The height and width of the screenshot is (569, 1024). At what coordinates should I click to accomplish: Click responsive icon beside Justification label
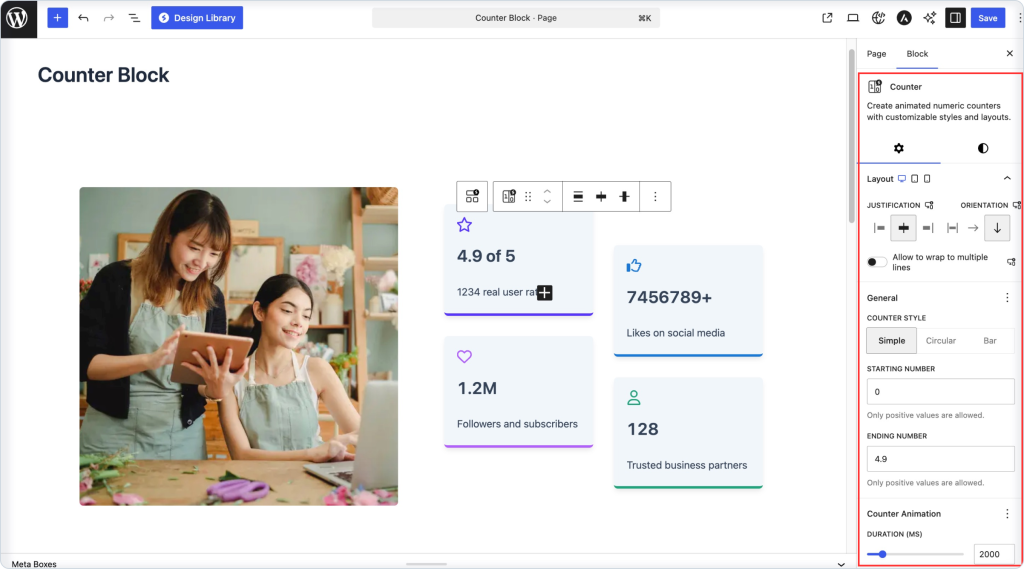coord(929,205)
